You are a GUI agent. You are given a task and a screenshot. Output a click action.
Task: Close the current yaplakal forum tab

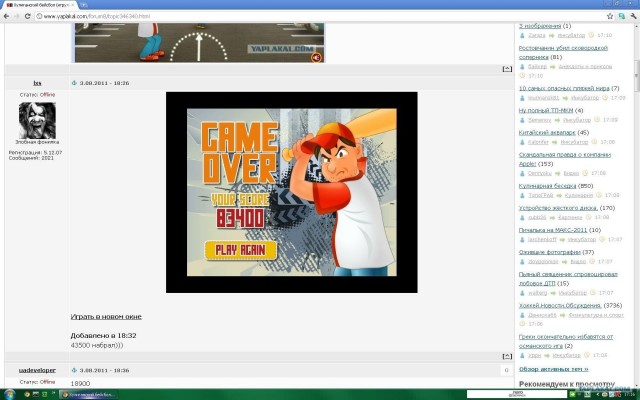[73, 5]
